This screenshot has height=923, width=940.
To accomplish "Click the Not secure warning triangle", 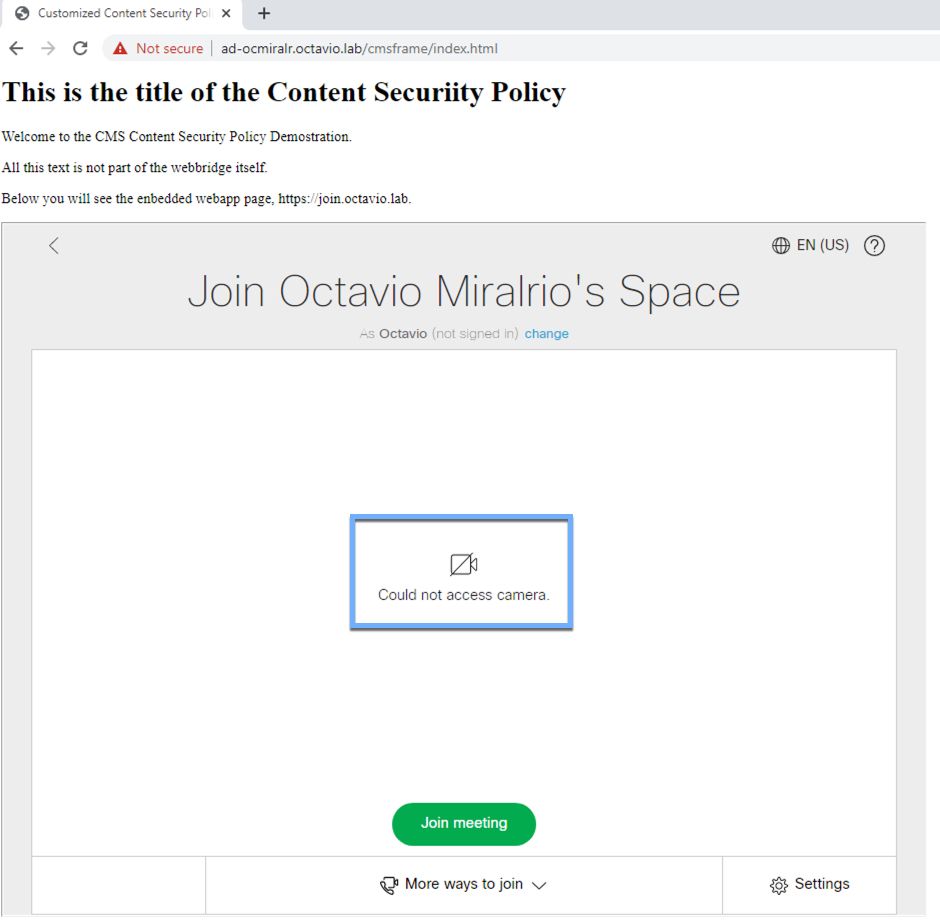I will coord(120,49).
